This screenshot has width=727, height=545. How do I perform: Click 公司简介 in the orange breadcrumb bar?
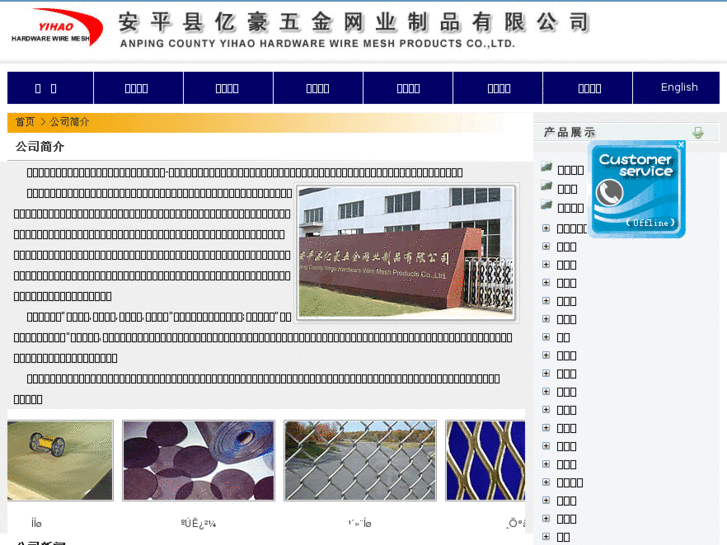69,122
